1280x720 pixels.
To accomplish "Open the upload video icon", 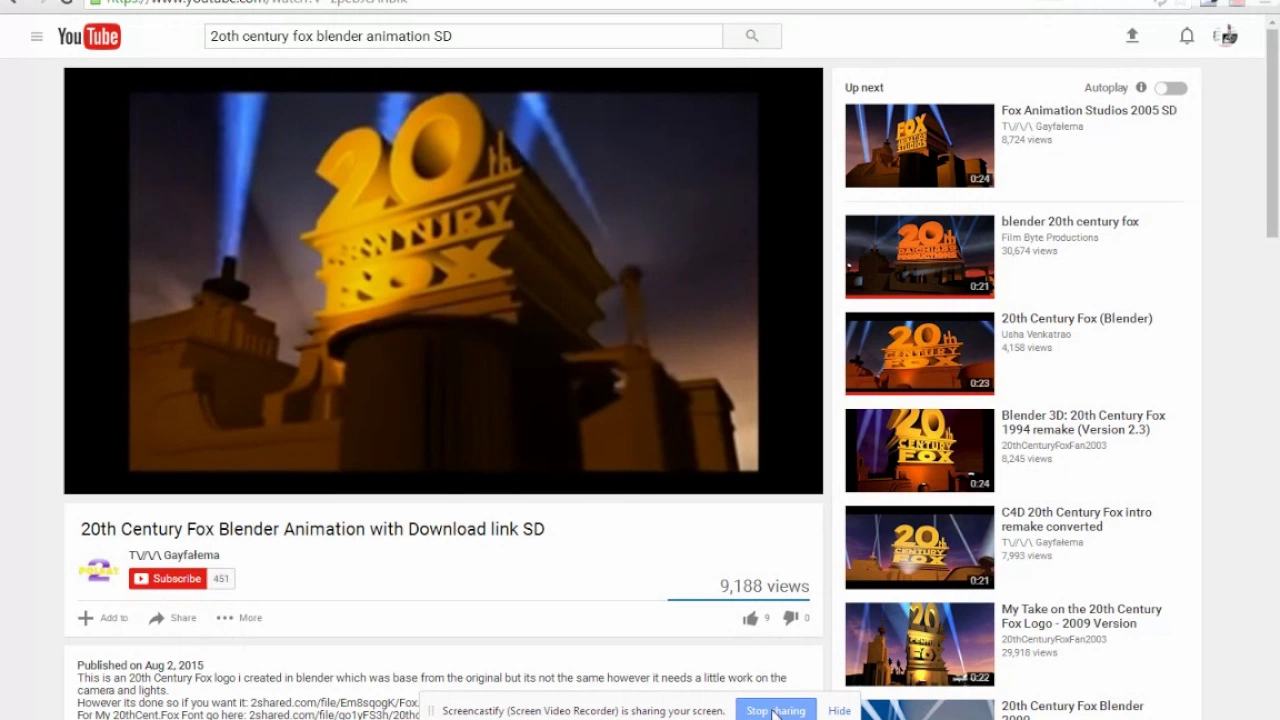I will coord(1132,36).
